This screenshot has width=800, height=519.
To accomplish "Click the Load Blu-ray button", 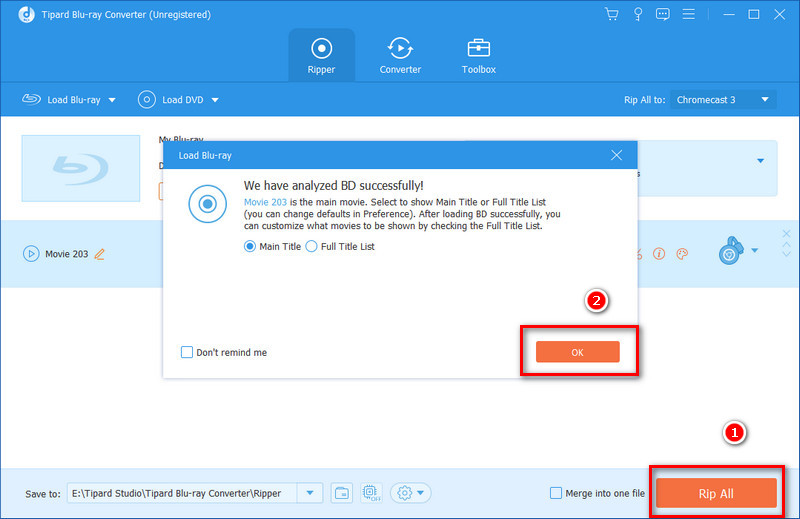I will 61,100.
